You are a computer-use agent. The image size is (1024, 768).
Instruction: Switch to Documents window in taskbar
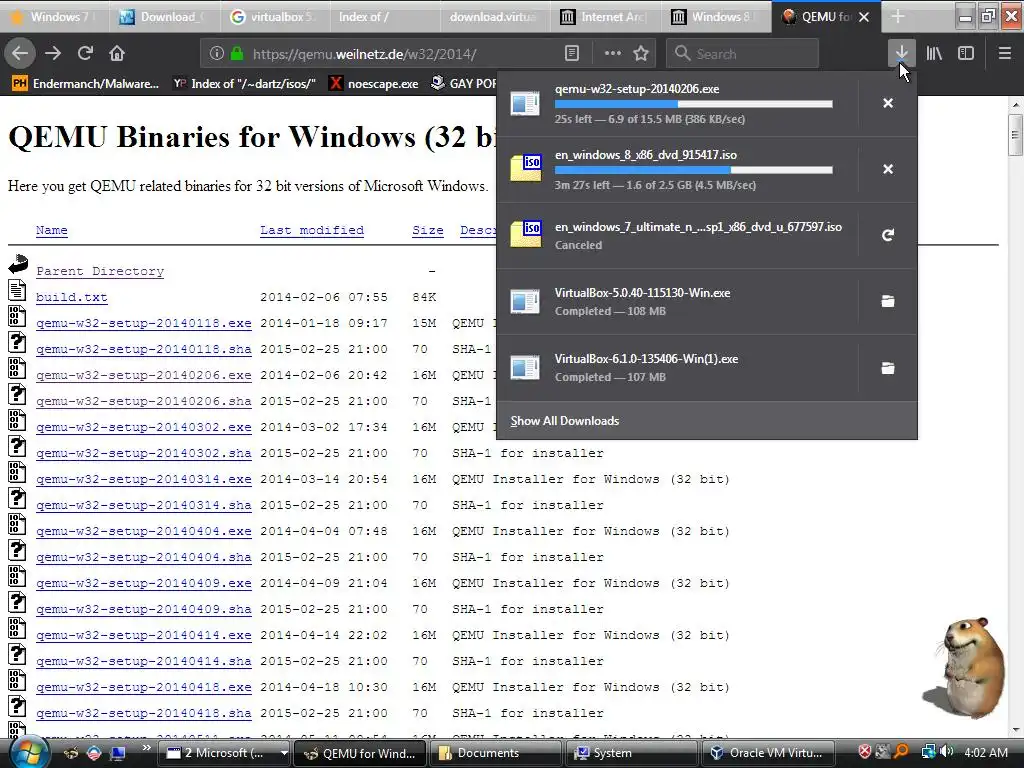point(496,753)
